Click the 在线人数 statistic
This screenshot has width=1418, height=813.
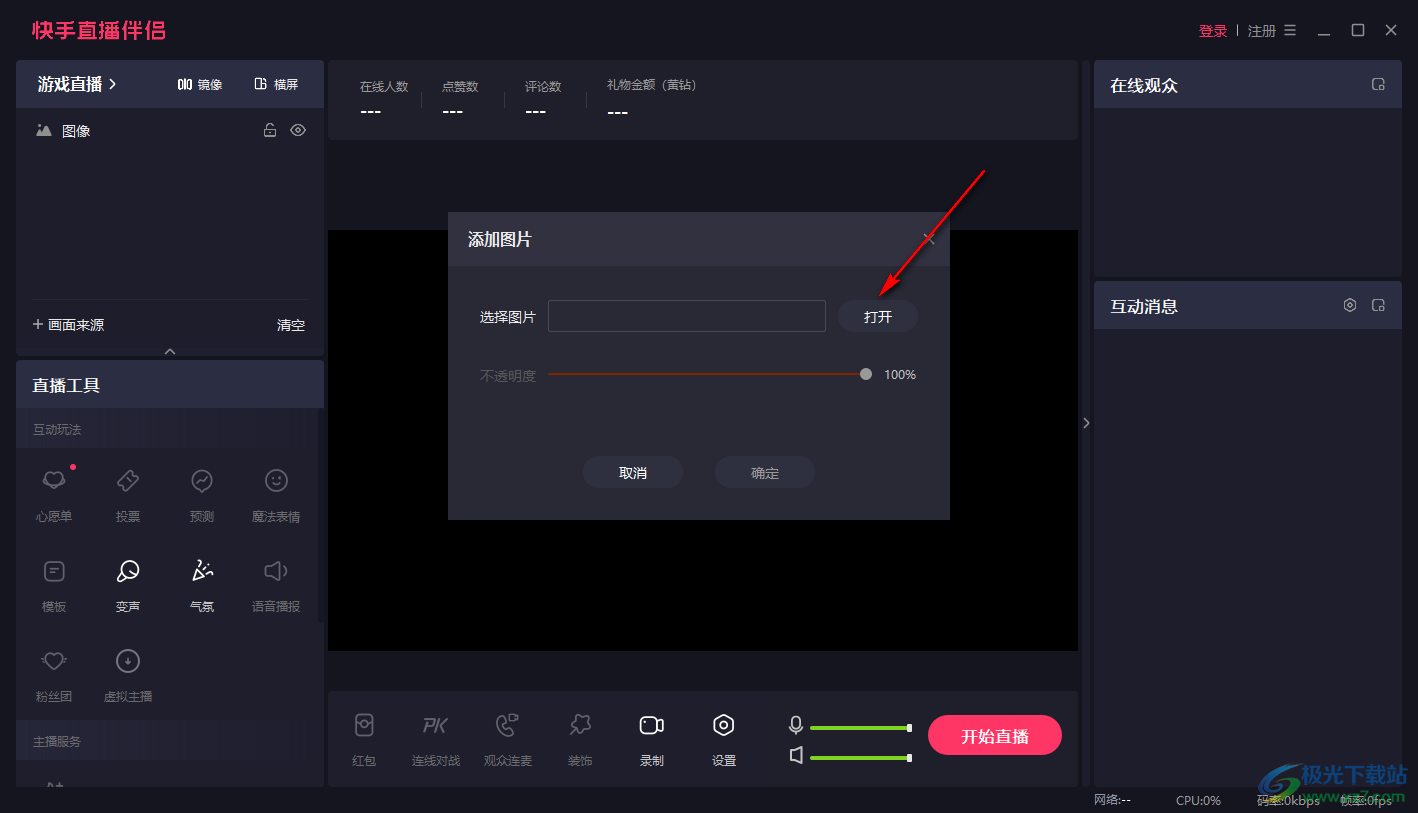click(x=384, y=99)
